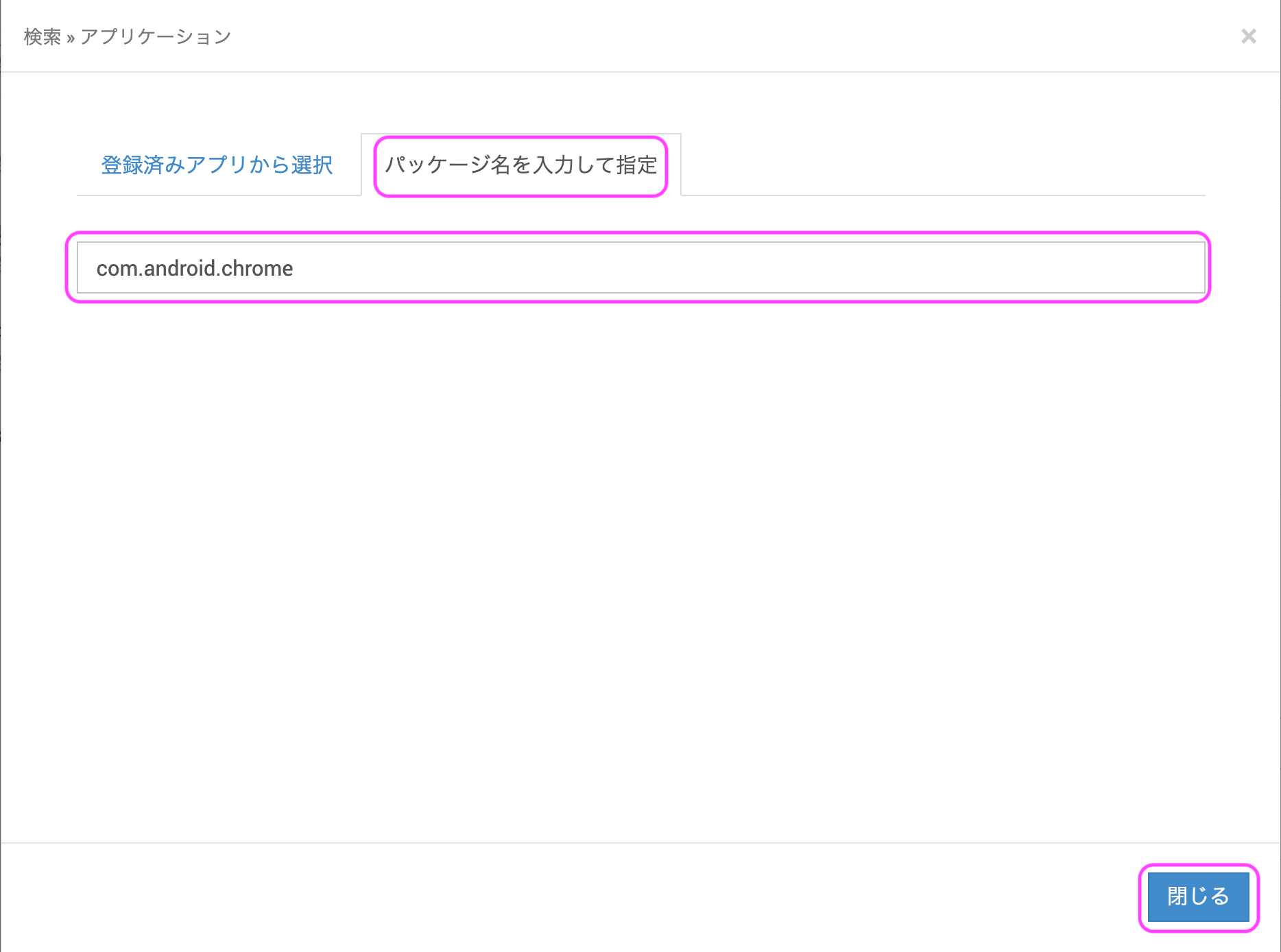Click the empty right side of the package field
Image resolution: width=1281 pixels, height=952 pixels.
click(960, 267)
